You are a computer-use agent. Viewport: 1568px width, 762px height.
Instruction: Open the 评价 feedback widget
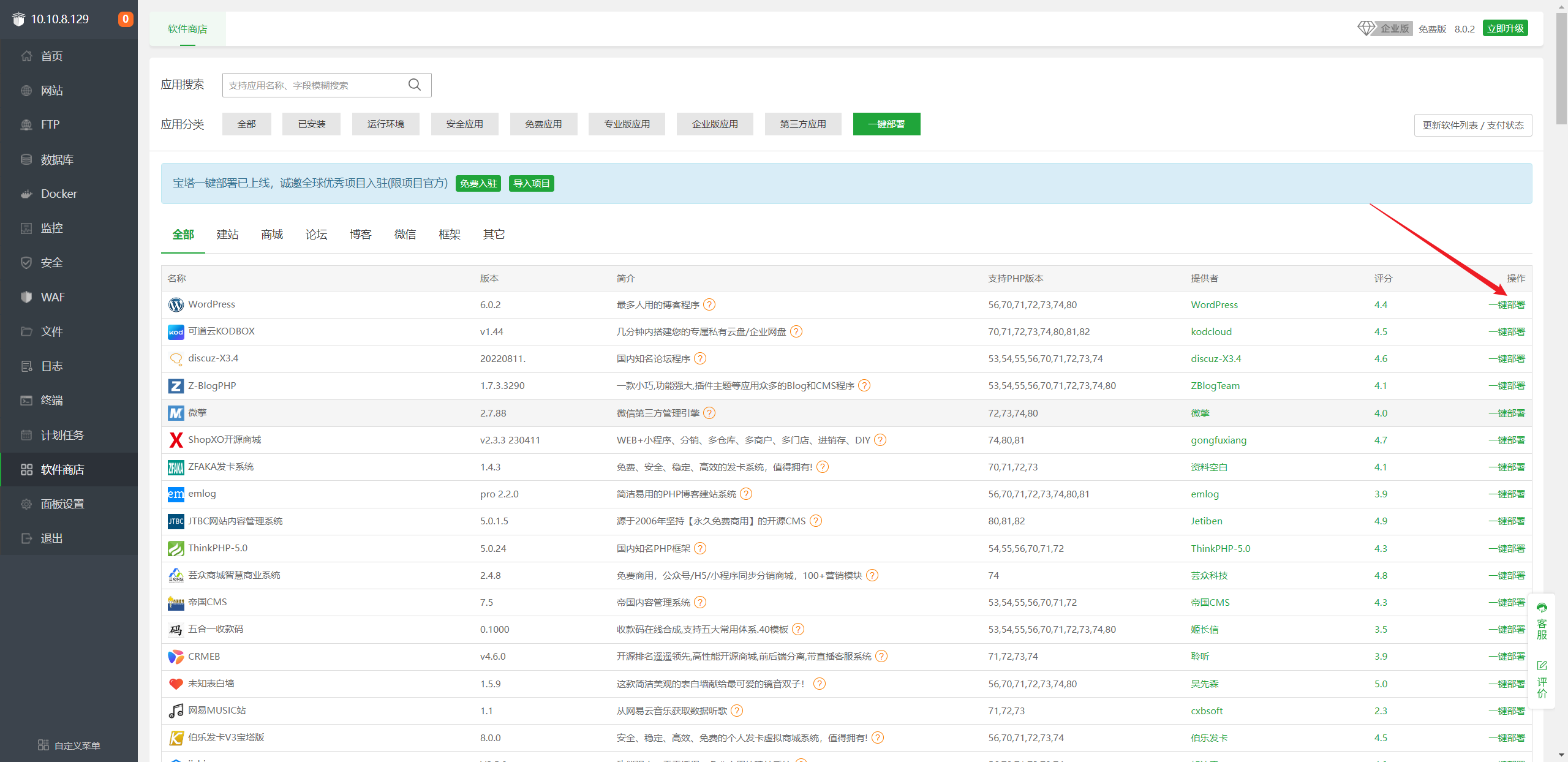pos(1542,679)
